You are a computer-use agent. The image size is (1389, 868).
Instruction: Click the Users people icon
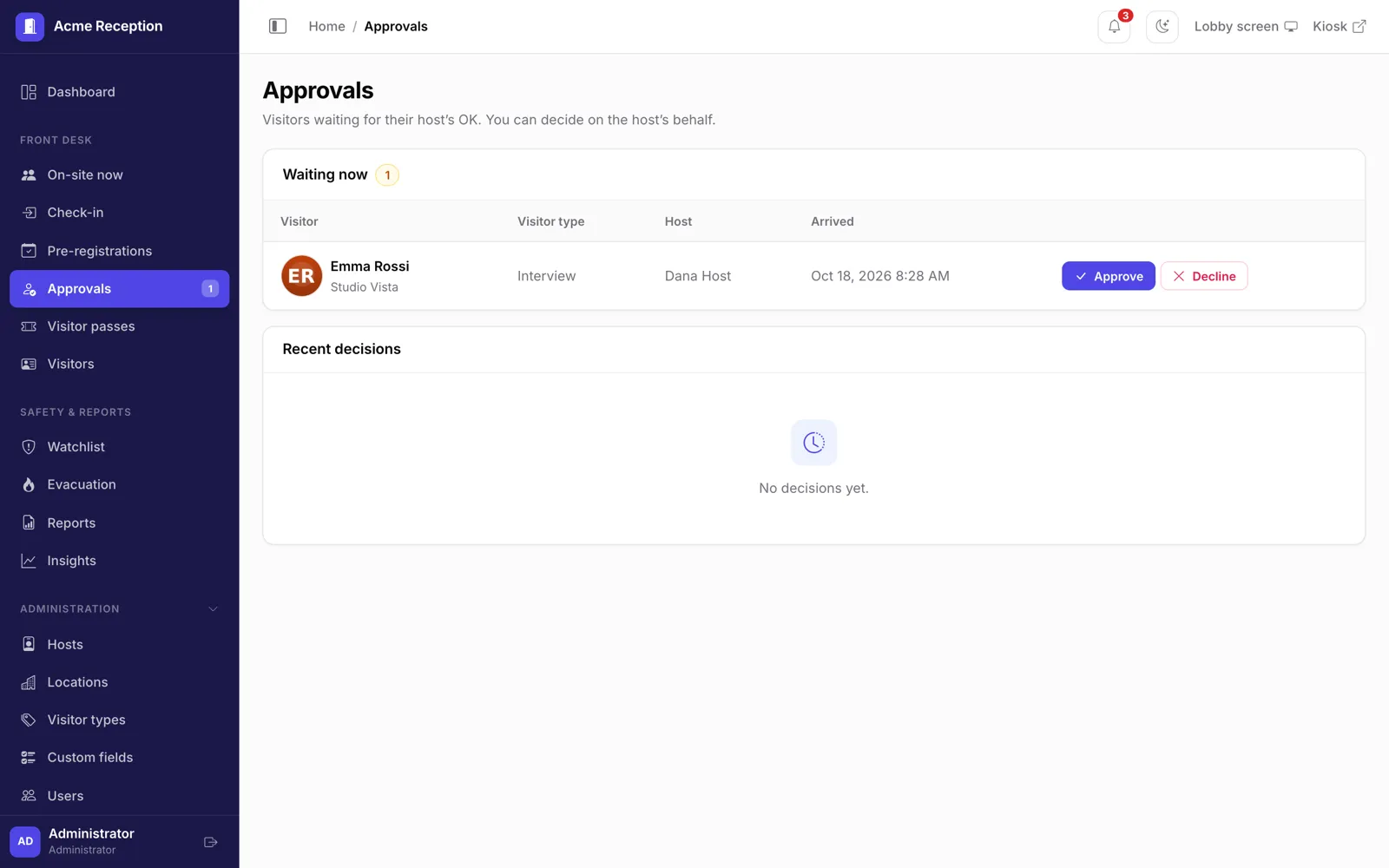(x=29, y=796)
